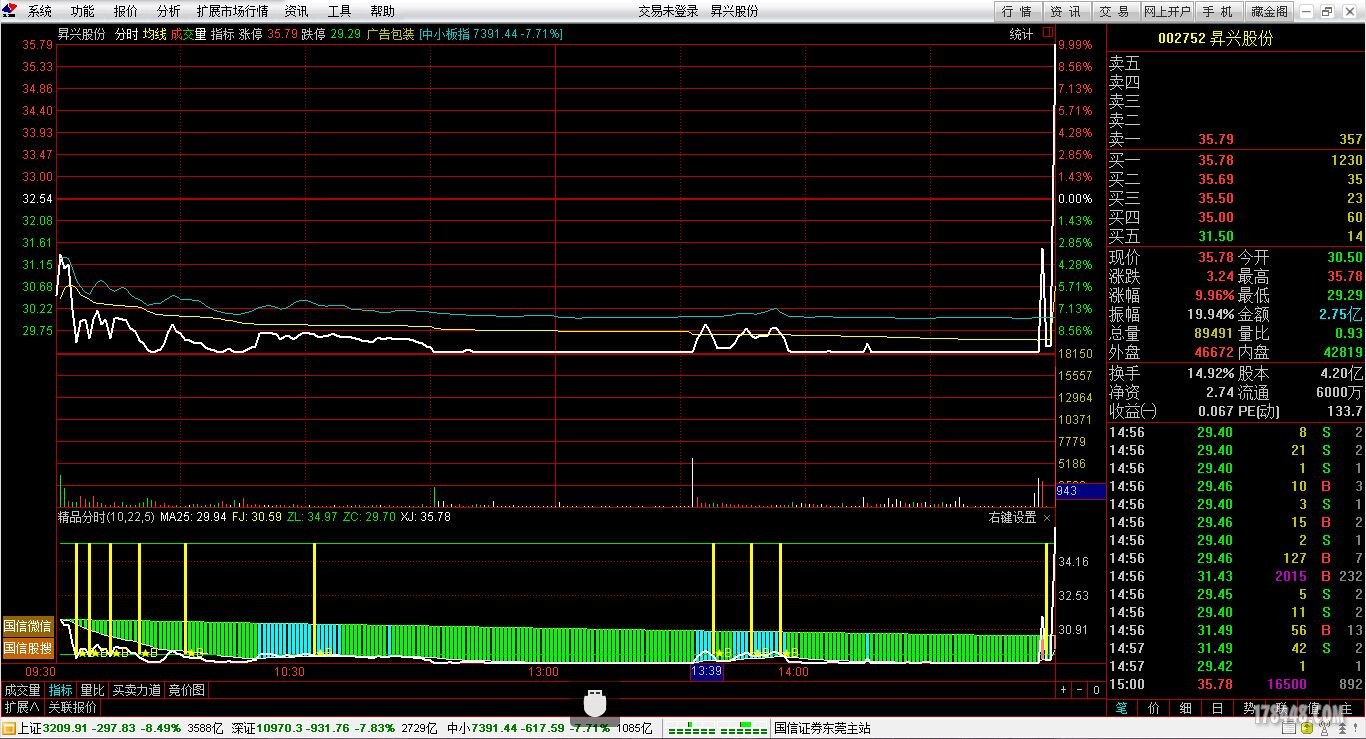The image size is (1366, 739).
Task: Select the 笔 tab under the tick list
Action: (x=1122, y=707)
